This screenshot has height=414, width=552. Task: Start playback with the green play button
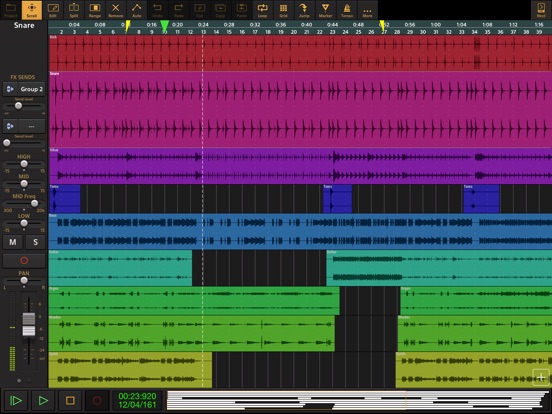43,401
